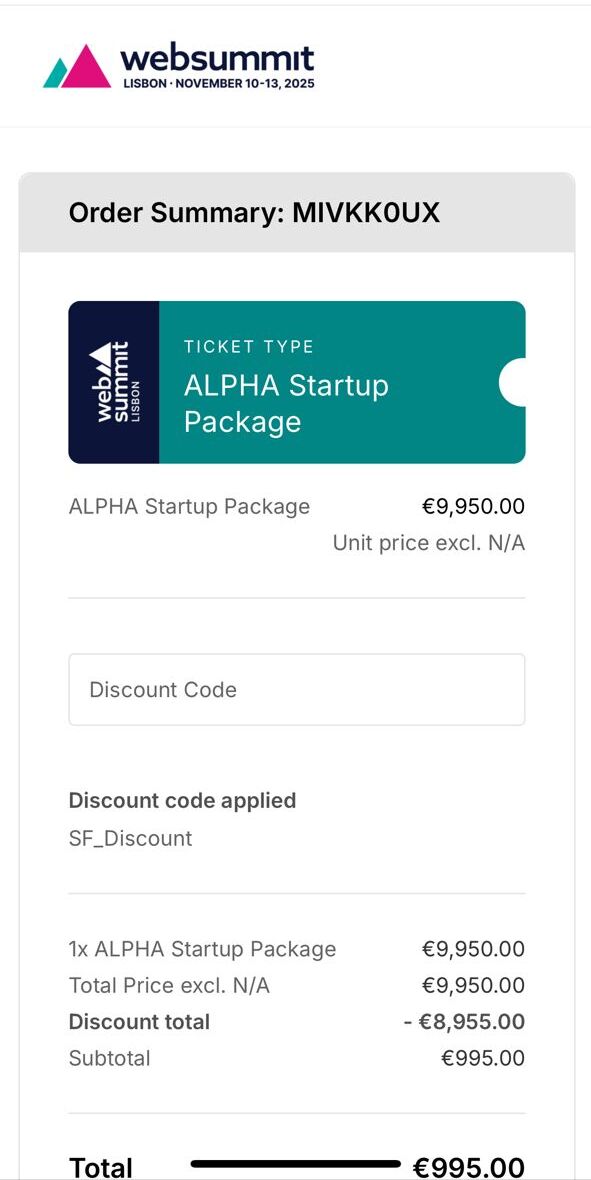This screenshot has width=591, height=1180.
Task: Select the Discount code applied label
Action: [x=182, y=800]
